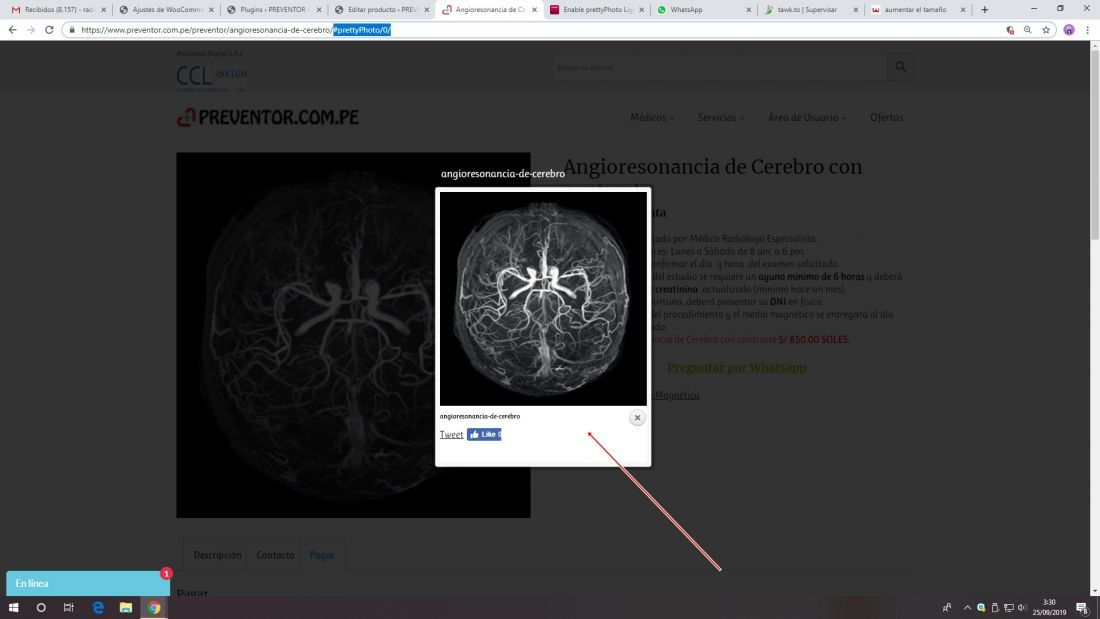Open a new browser tab

[x=984, y=10]
